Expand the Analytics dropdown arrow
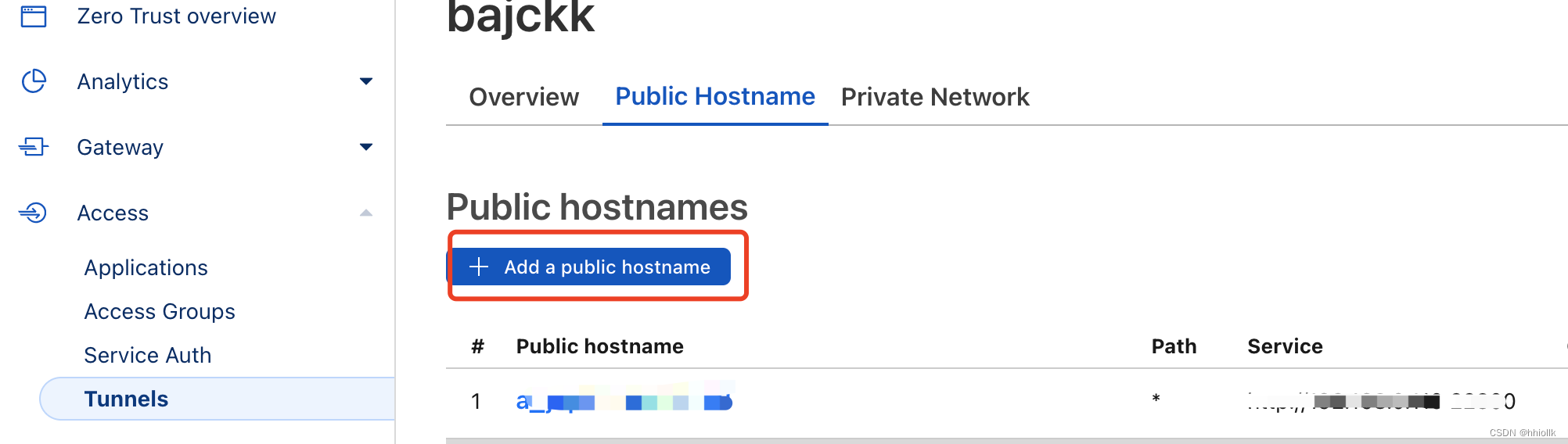Screen dimensions: 1568x444 point(365,81)
